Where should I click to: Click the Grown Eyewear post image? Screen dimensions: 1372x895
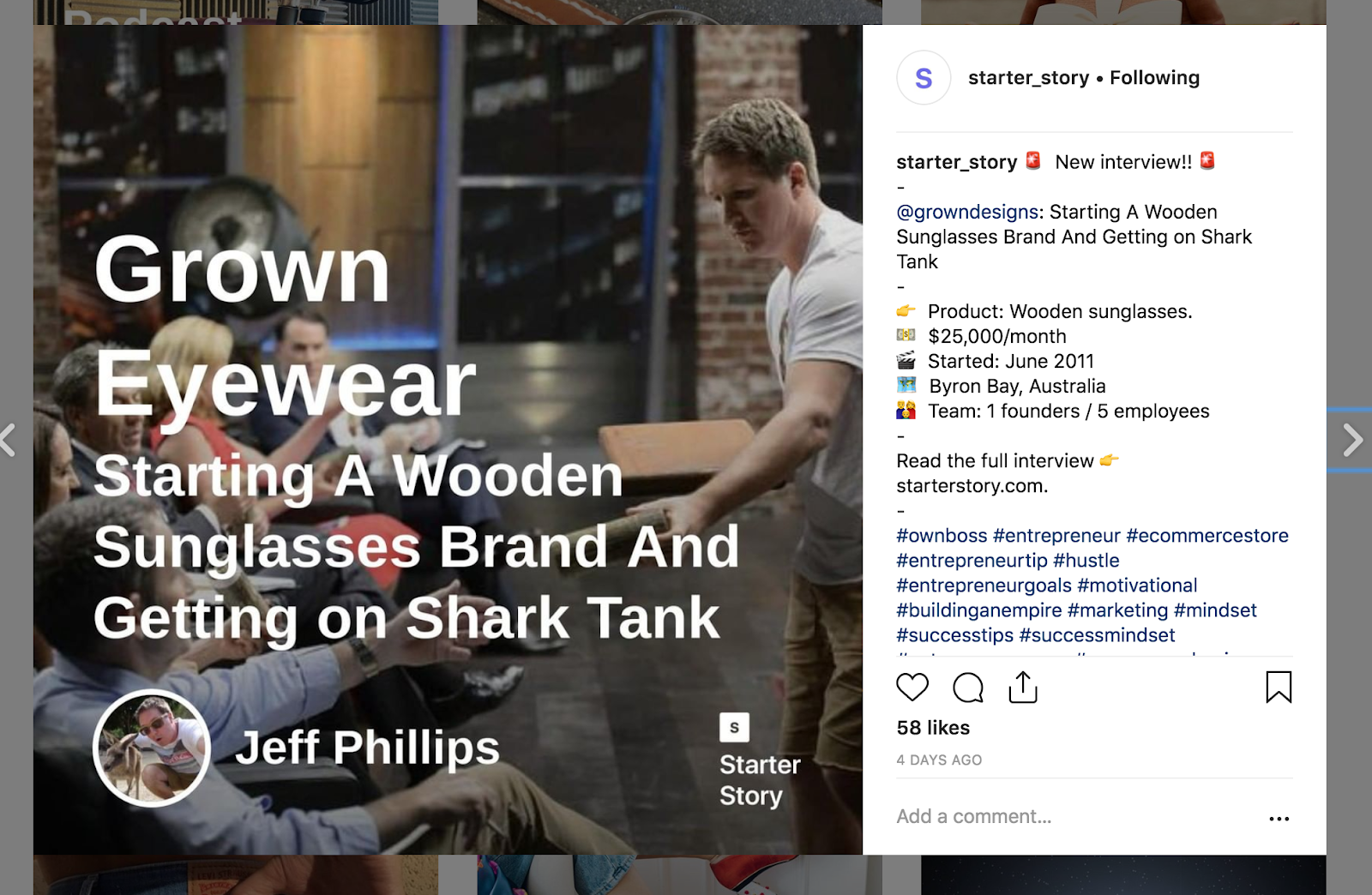point(448,440)
